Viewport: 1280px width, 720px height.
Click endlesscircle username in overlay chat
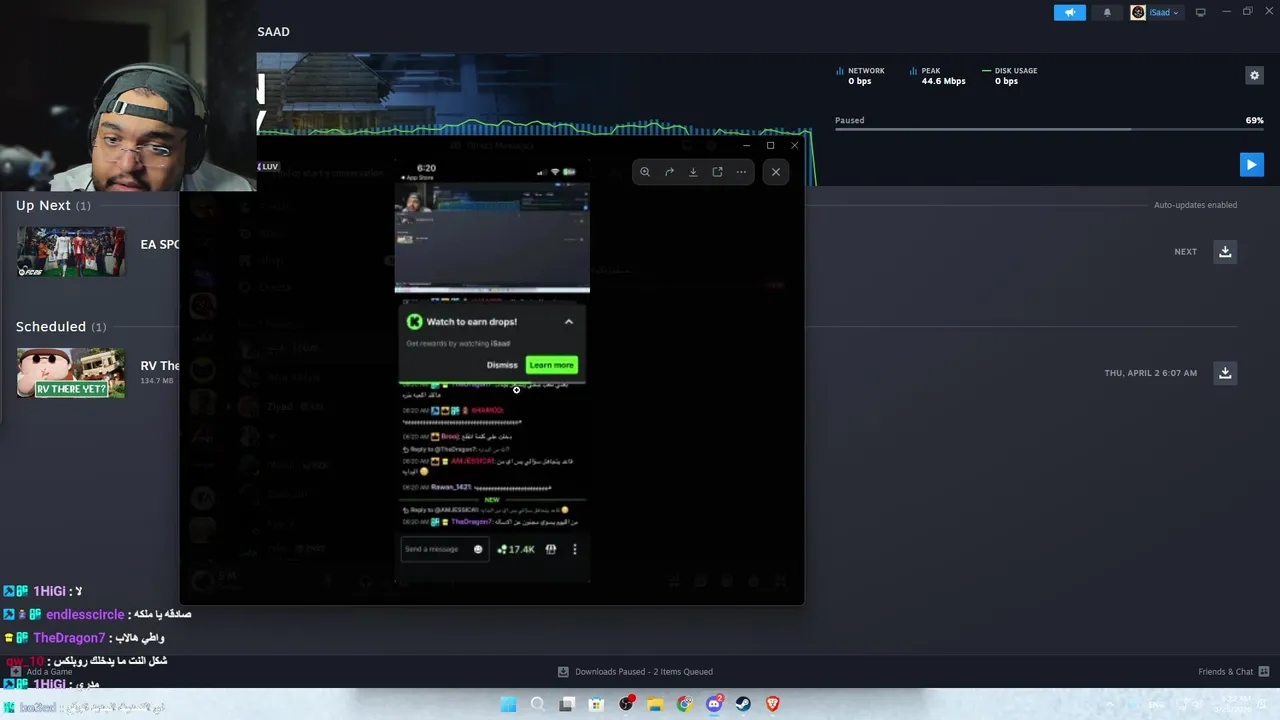[85, 615]
